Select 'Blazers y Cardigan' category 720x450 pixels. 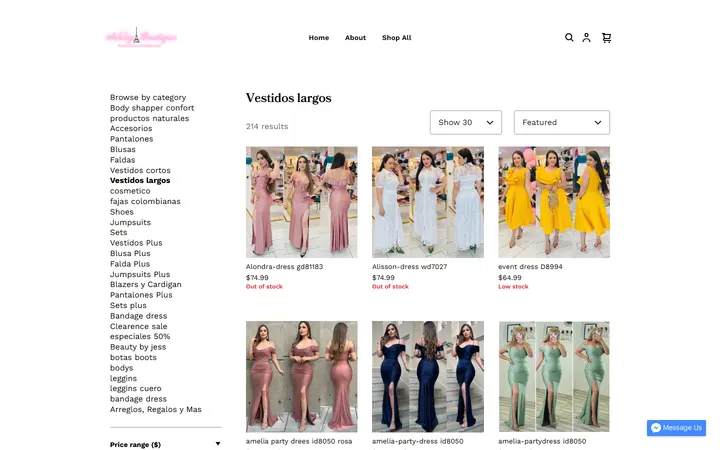tap(146, 285)
